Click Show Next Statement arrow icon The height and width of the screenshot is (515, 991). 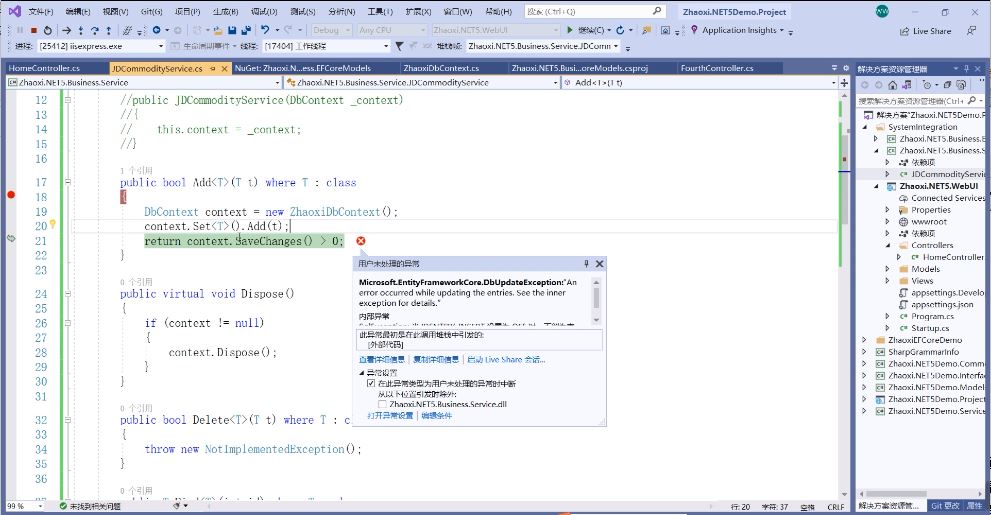click(66, 30)
